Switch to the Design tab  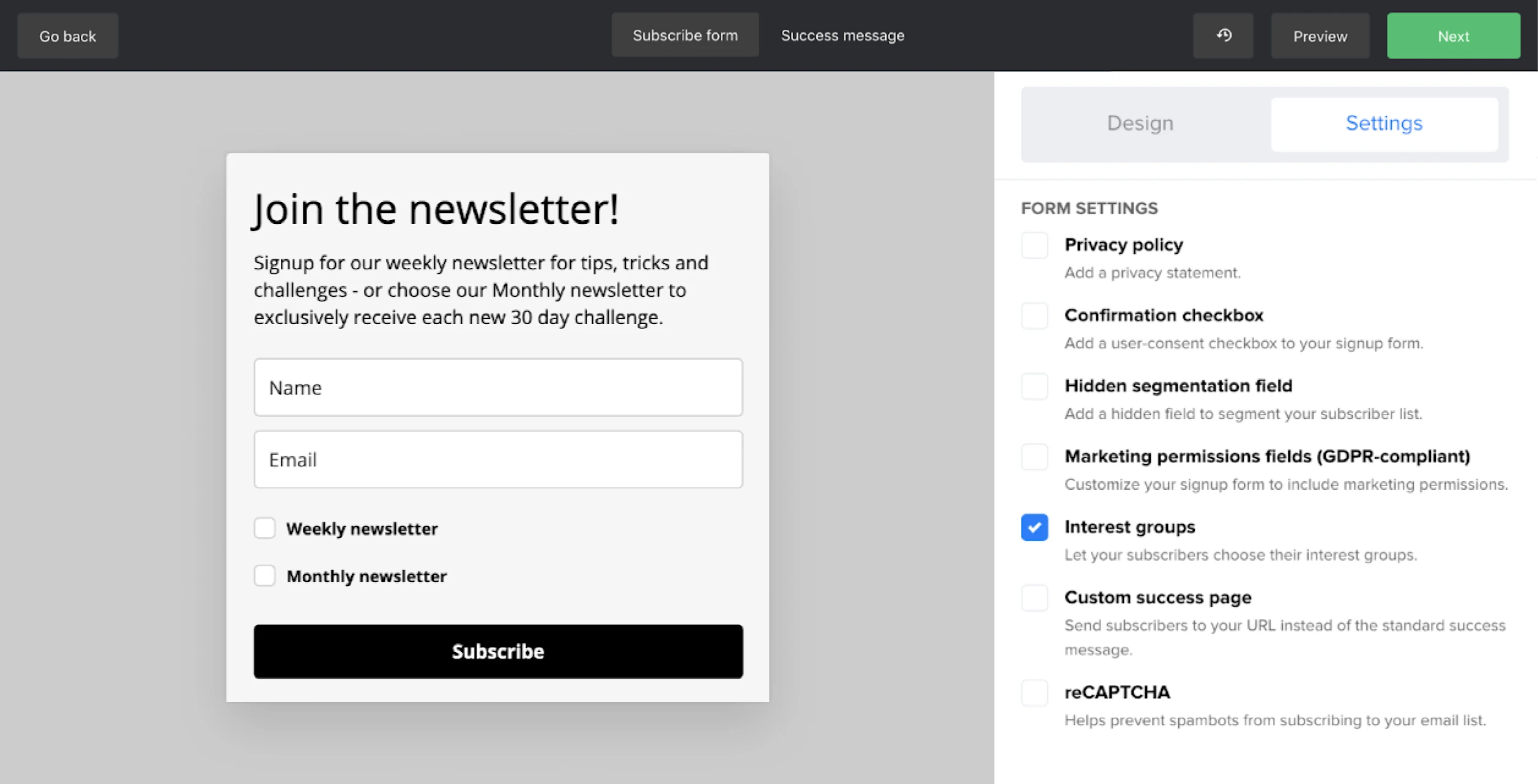(1140, 124)
